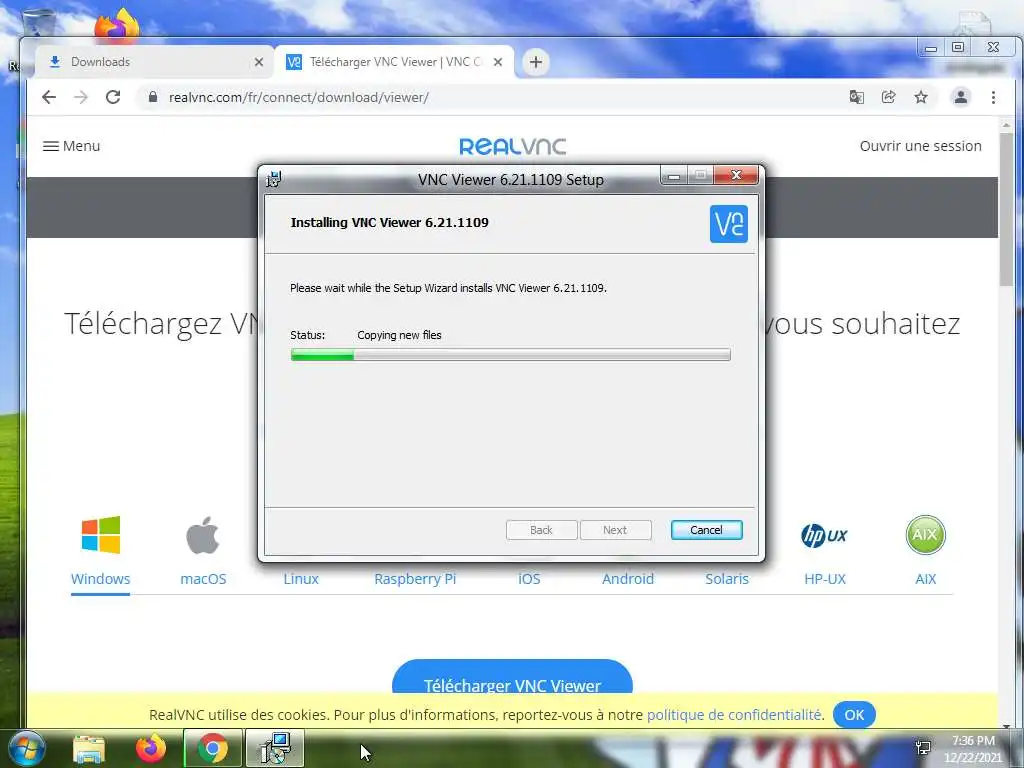Open Firefox from the taskbar
The height and width of the screenshot is (768, 1024).
click(151, 748)
